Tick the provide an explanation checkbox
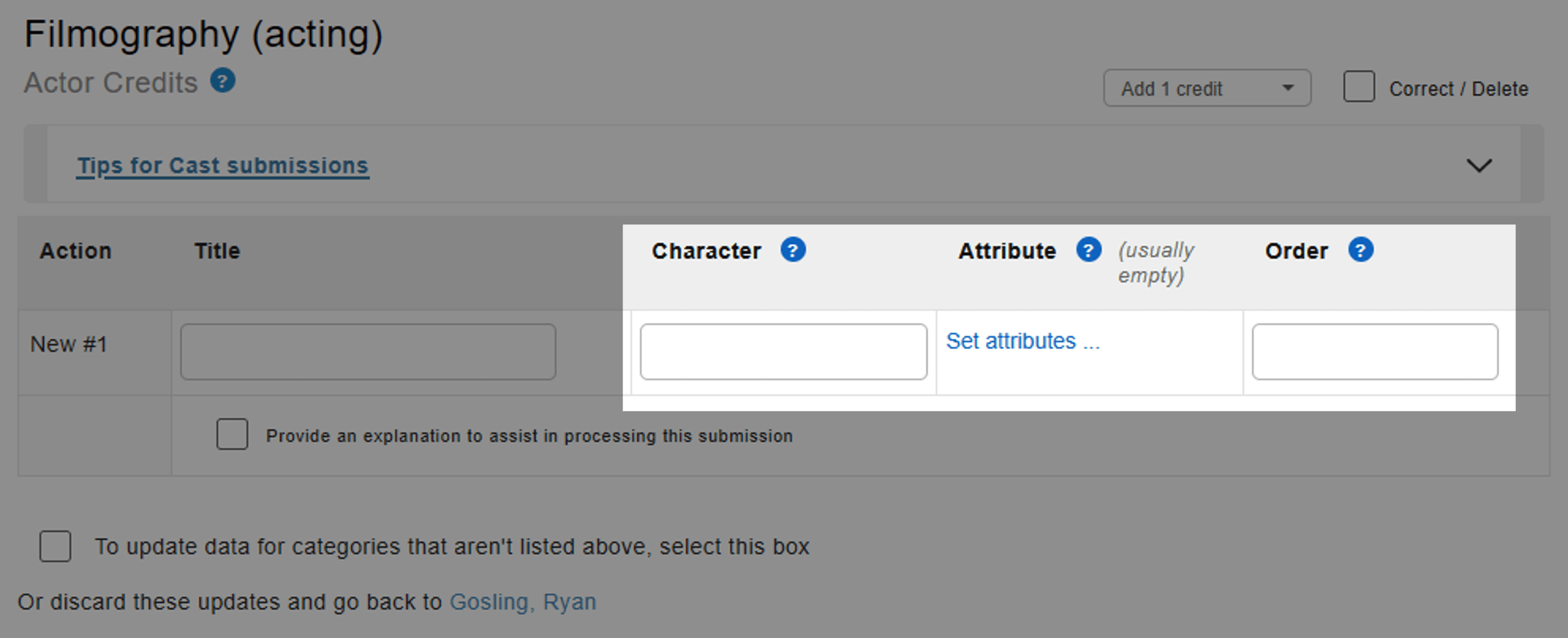 [x=232, y=434]
